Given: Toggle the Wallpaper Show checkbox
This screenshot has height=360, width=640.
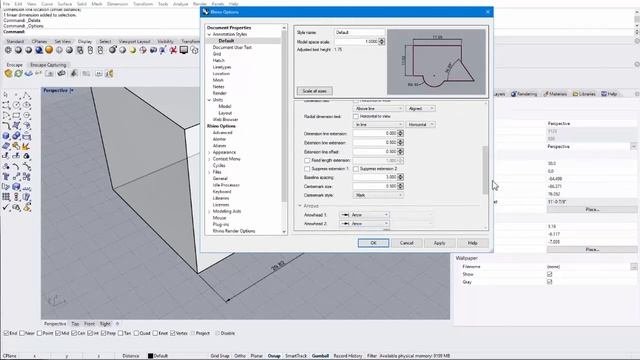Looking at the screenshot, I should 549,274.
